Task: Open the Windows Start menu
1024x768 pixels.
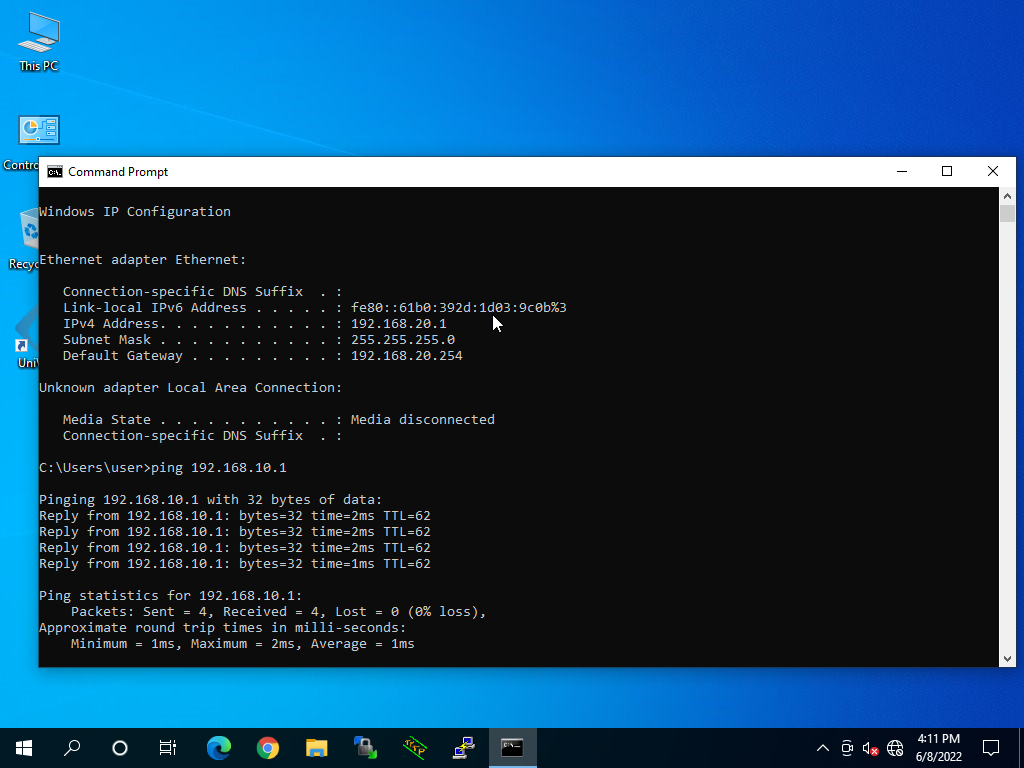Action: point(24,747)
